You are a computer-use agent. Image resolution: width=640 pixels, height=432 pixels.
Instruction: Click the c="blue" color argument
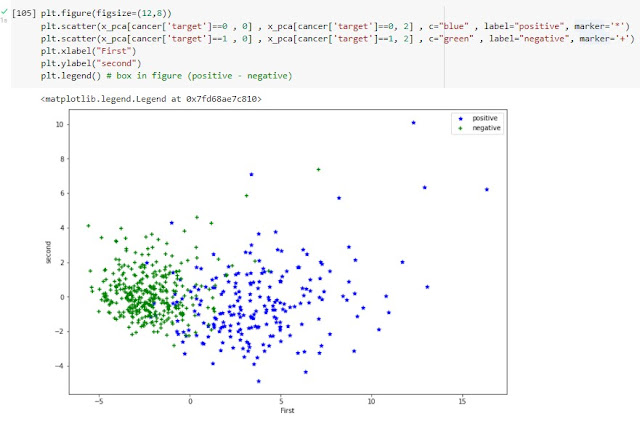(379, 24)
